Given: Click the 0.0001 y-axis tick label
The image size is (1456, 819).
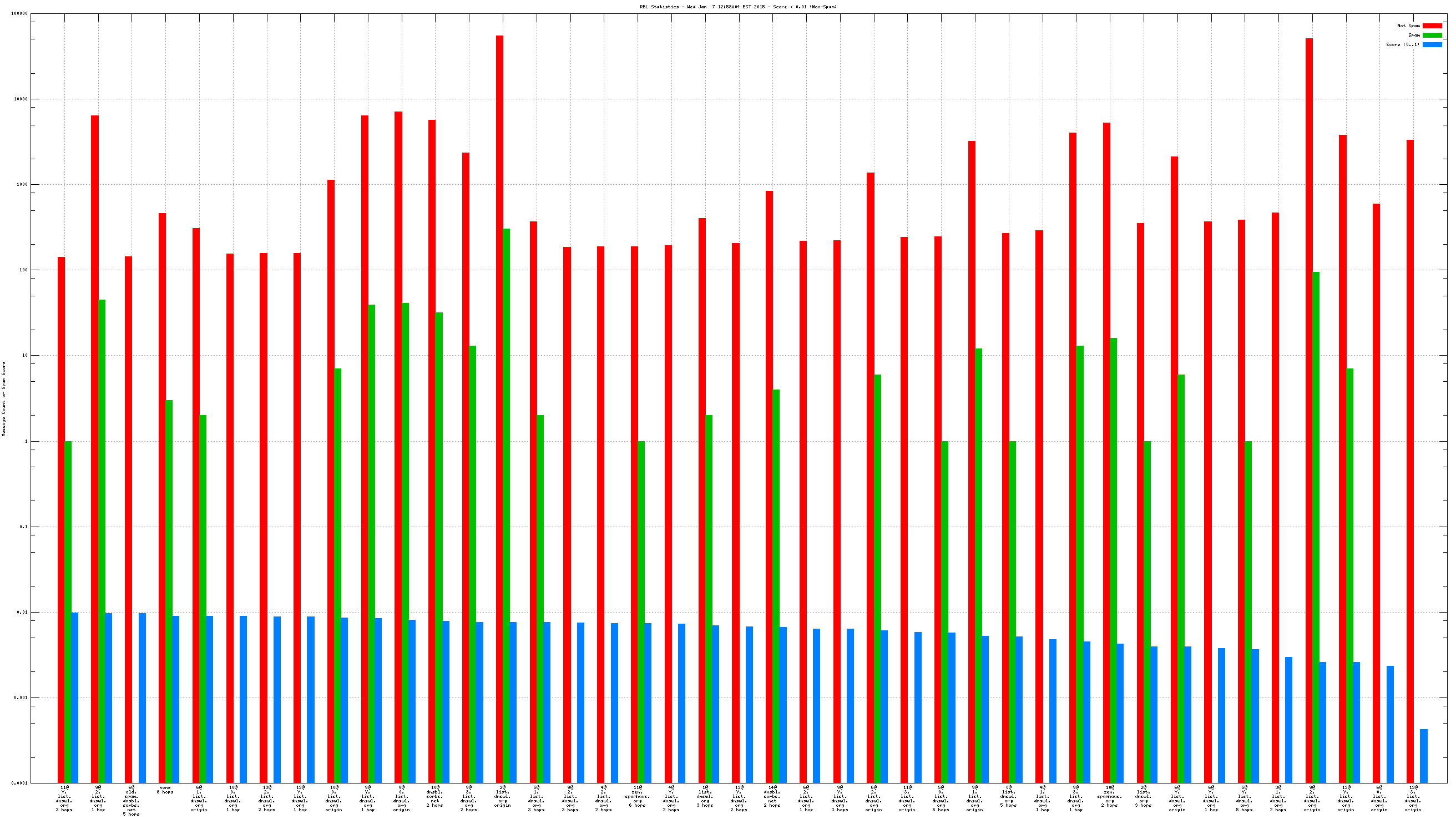Looking at the screenshot, I should pos(19,783).
